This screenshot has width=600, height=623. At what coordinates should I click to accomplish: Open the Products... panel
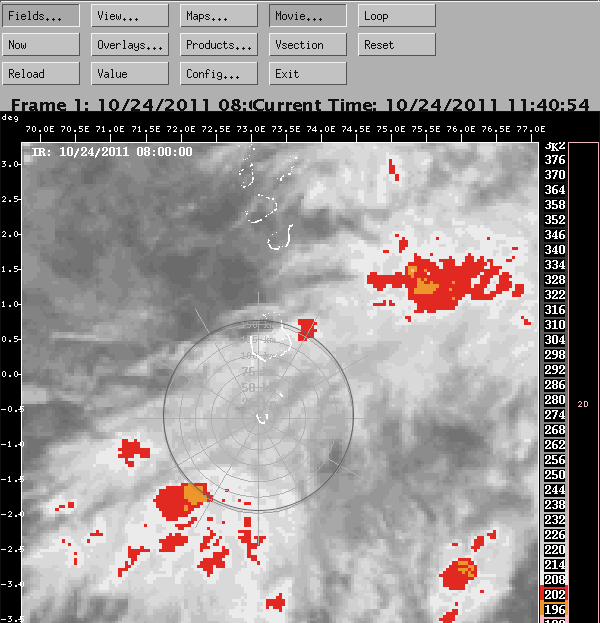click(x=219, y=45)
